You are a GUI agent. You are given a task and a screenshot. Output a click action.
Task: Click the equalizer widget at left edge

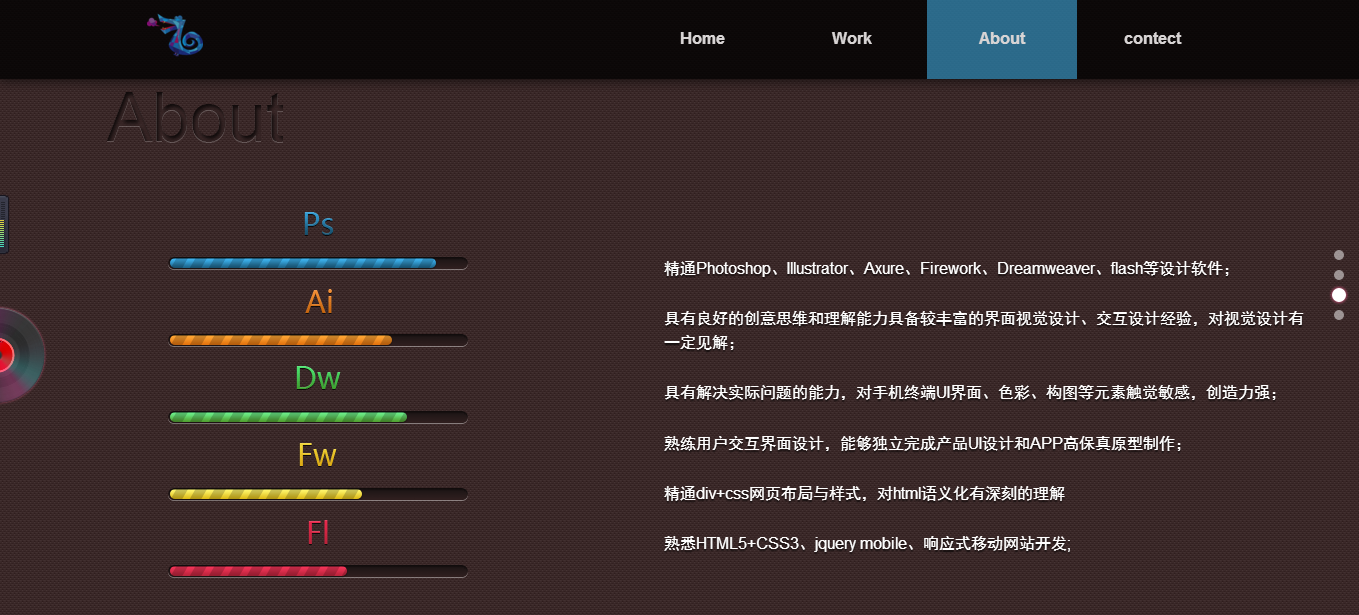pos(4,224)
